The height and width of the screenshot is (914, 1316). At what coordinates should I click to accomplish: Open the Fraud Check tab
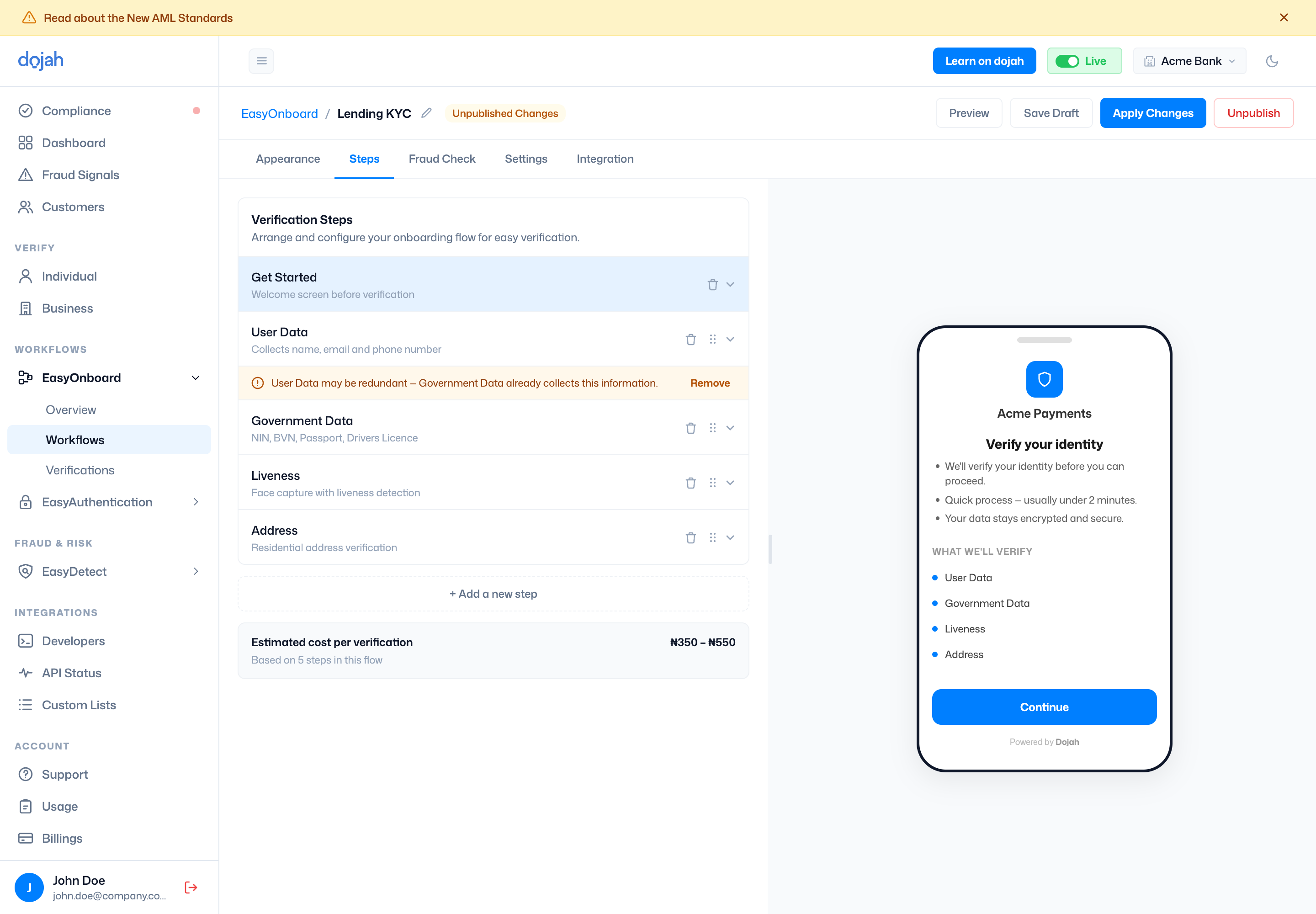(441, 159)
